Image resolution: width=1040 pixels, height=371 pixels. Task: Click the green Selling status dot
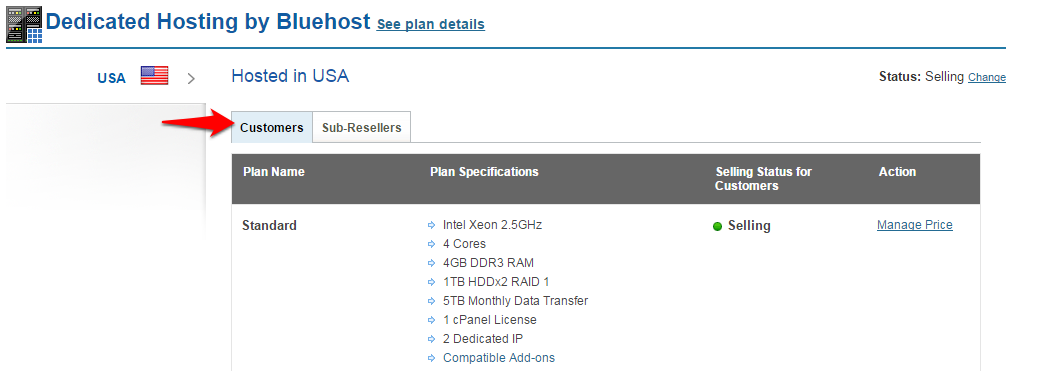click(x=717, y=227)
